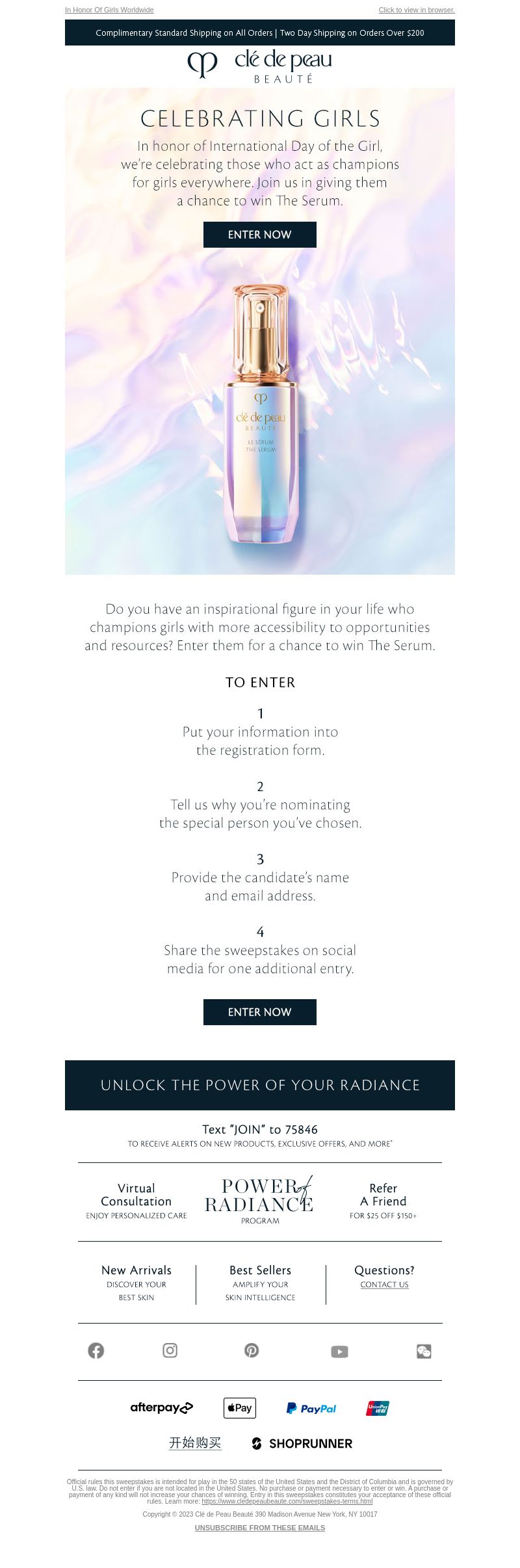This screenshot has height=1568, width=520.
Task: Click the Serum bottle product image
Action: pyautogui.click(x=260, y=414)
